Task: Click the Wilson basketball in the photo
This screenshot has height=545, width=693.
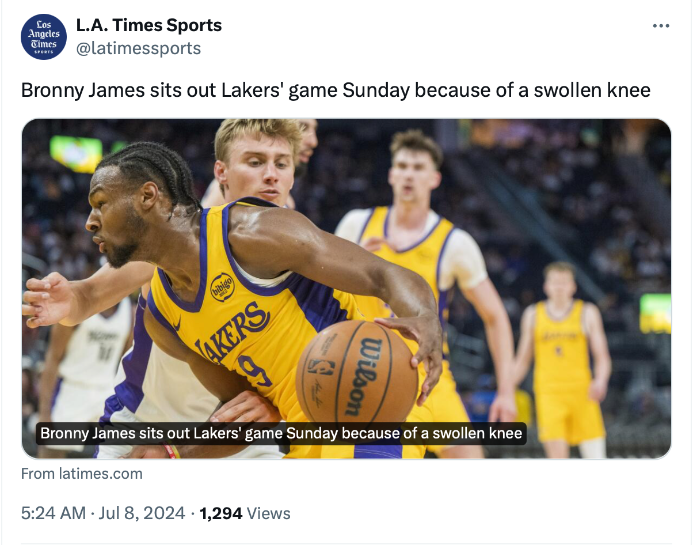Action: 357,373
